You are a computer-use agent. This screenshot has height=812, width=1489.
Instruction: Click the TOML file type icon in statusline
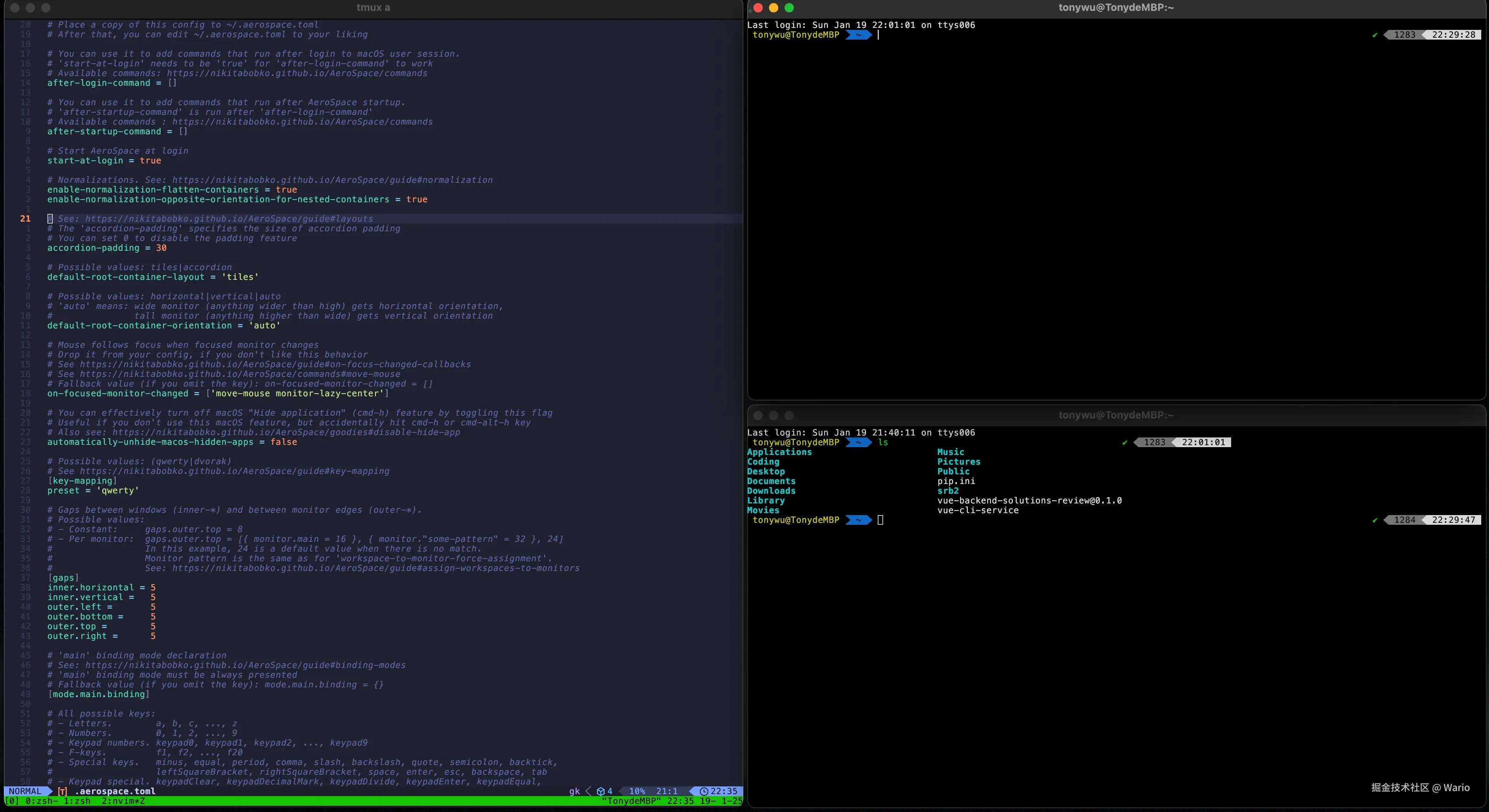point(63,791)
